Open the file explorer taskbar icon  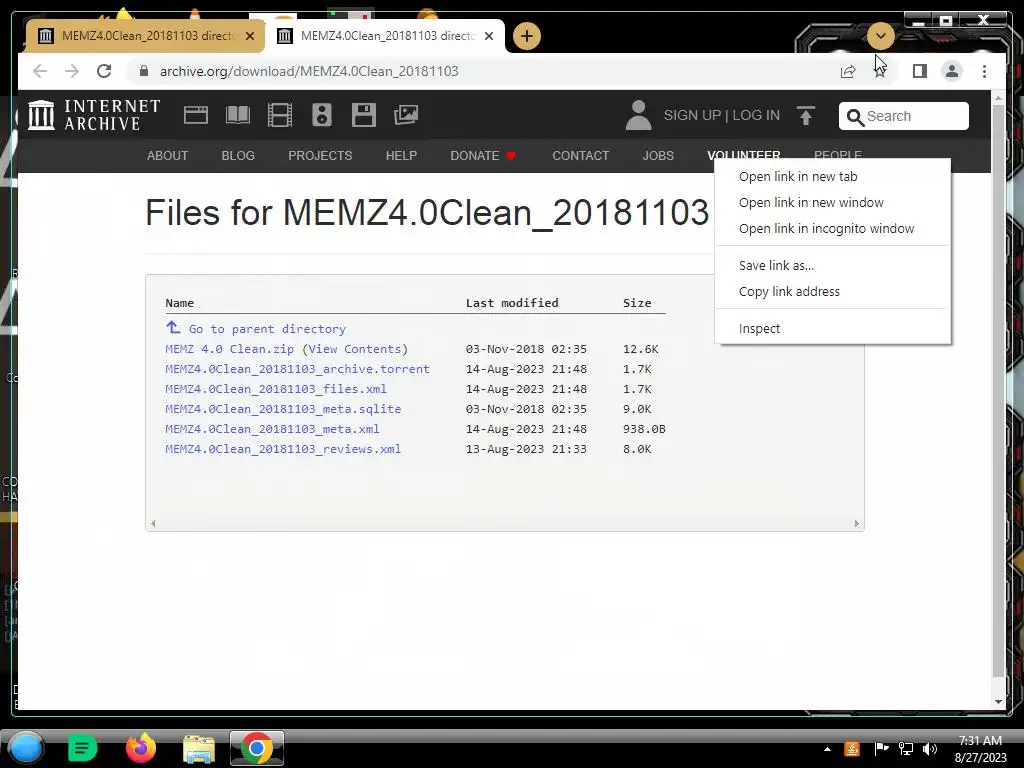coord(199,749)
